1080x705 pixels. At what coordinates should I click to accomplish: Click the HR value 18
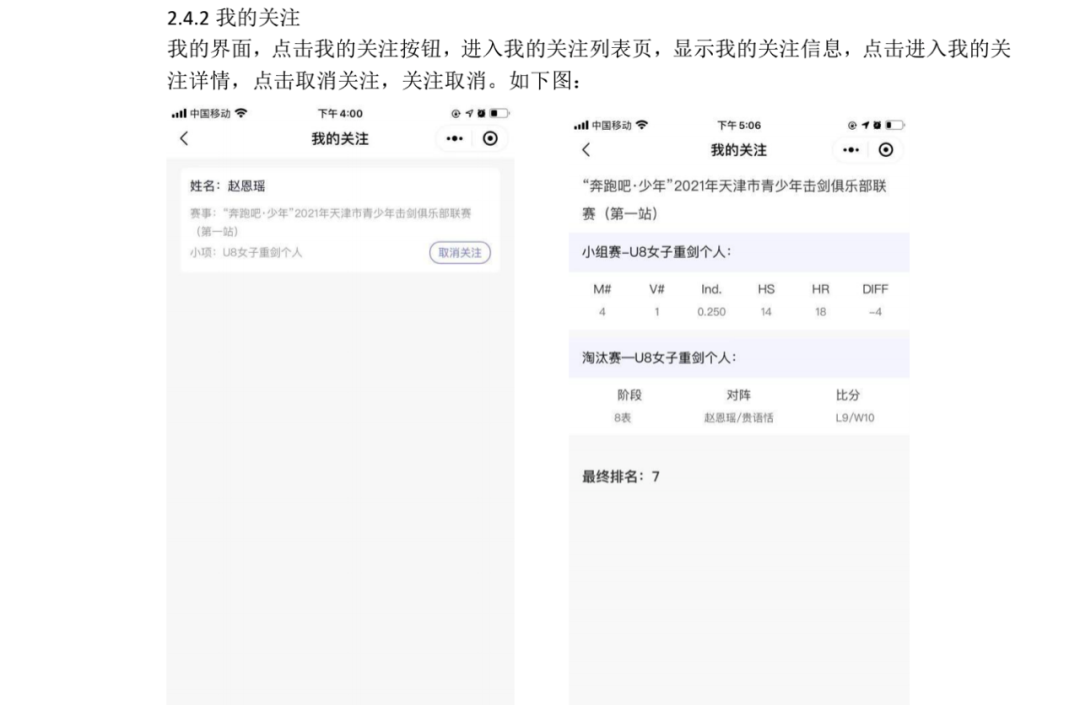[x=820, y=312]
